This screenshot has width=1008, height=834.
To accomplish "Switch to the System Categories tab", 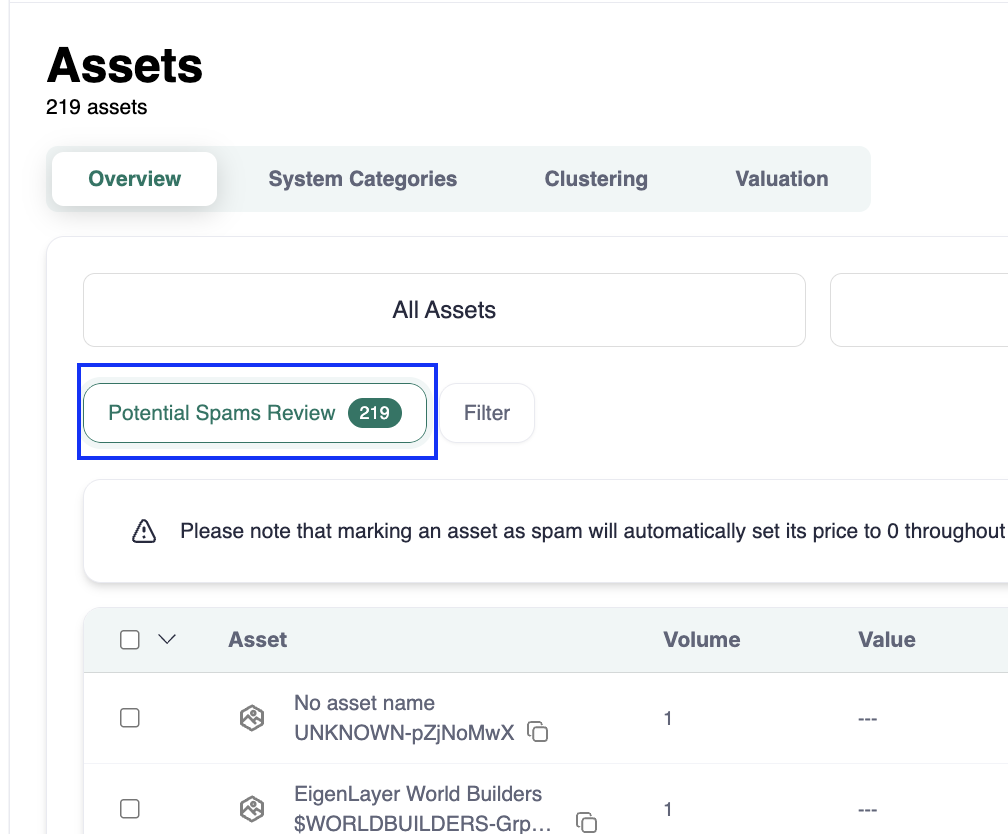I will 362,179.
